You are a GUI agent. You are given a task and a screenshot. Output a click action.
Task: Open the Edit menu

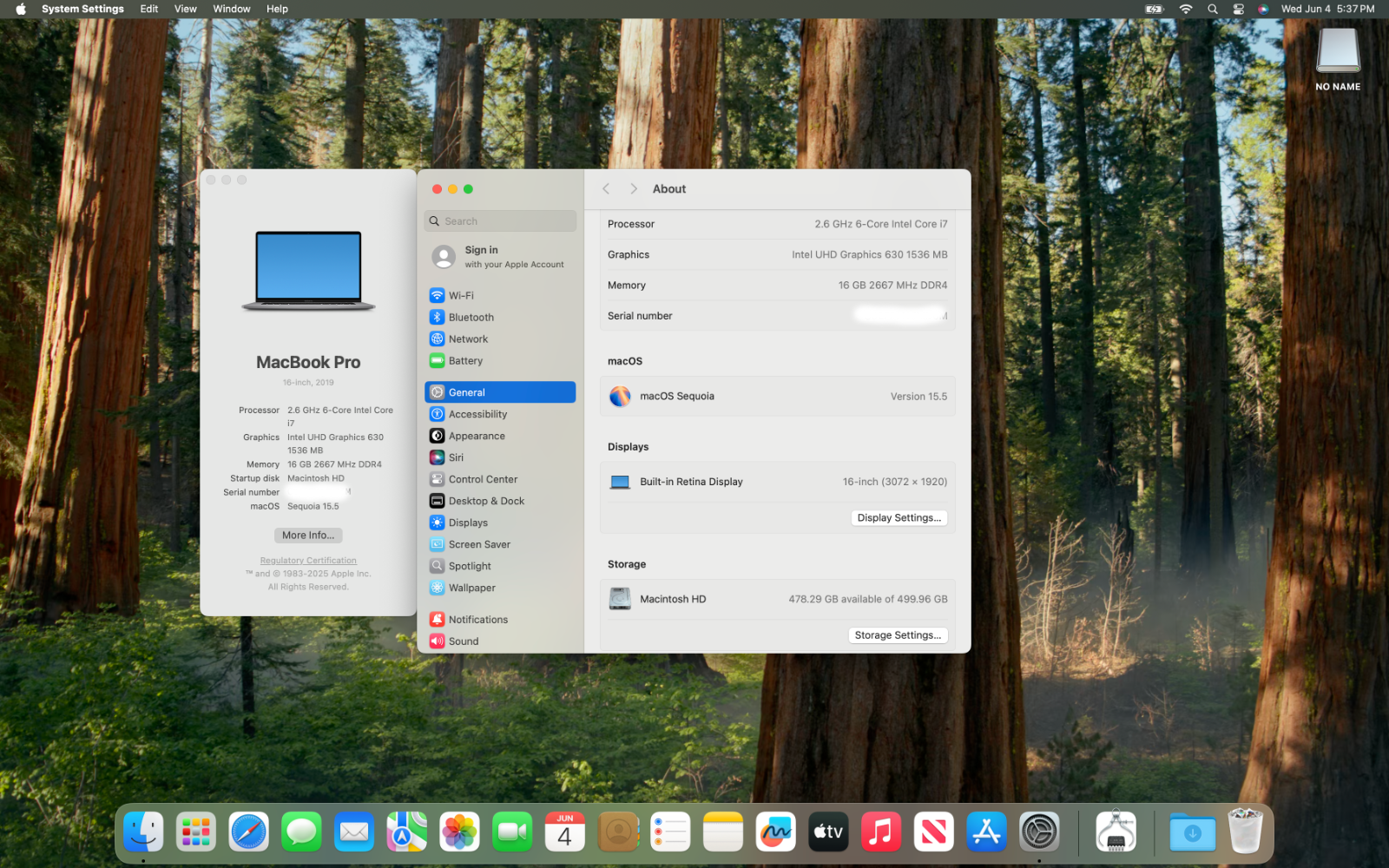click(x=149, y=9)
